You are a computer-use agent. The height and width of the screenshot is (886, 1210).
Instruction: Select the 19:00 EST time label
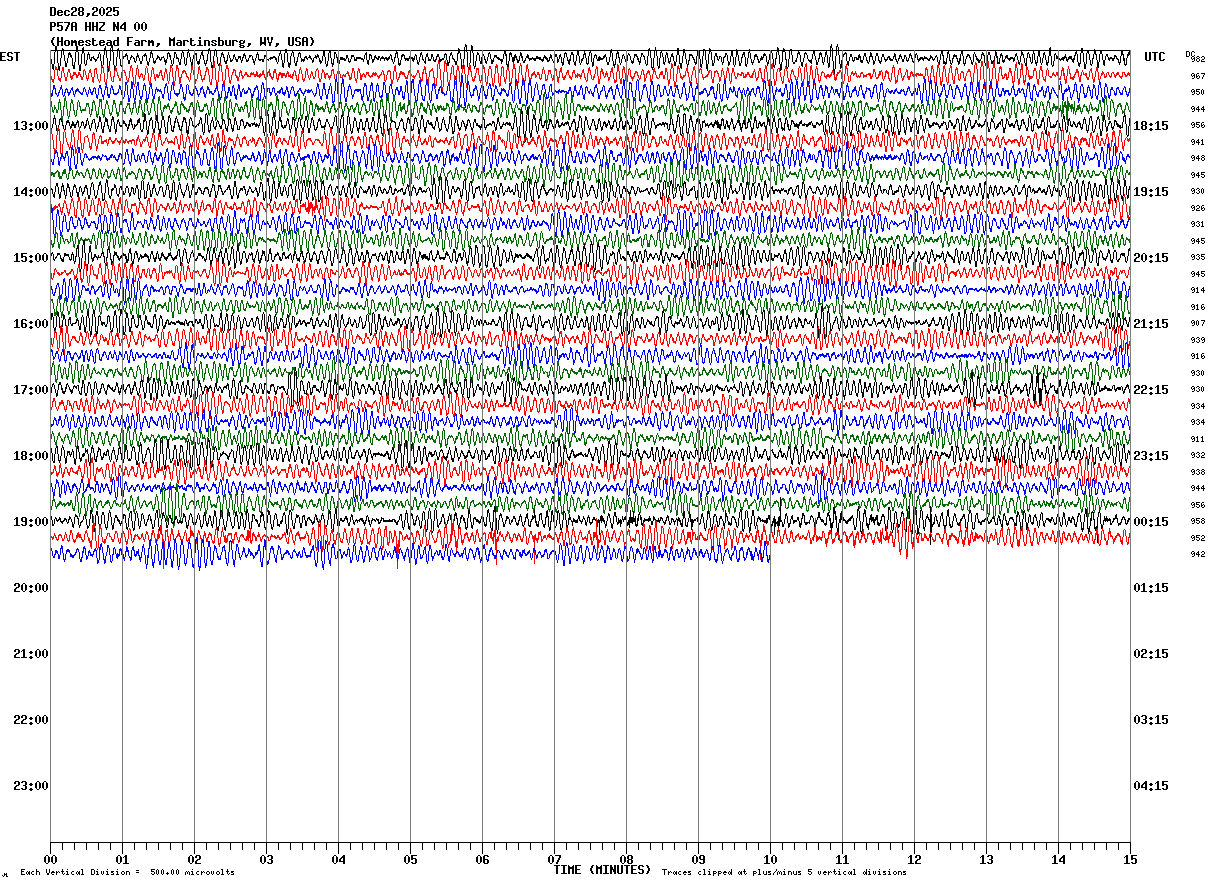(x=31, y=522)
